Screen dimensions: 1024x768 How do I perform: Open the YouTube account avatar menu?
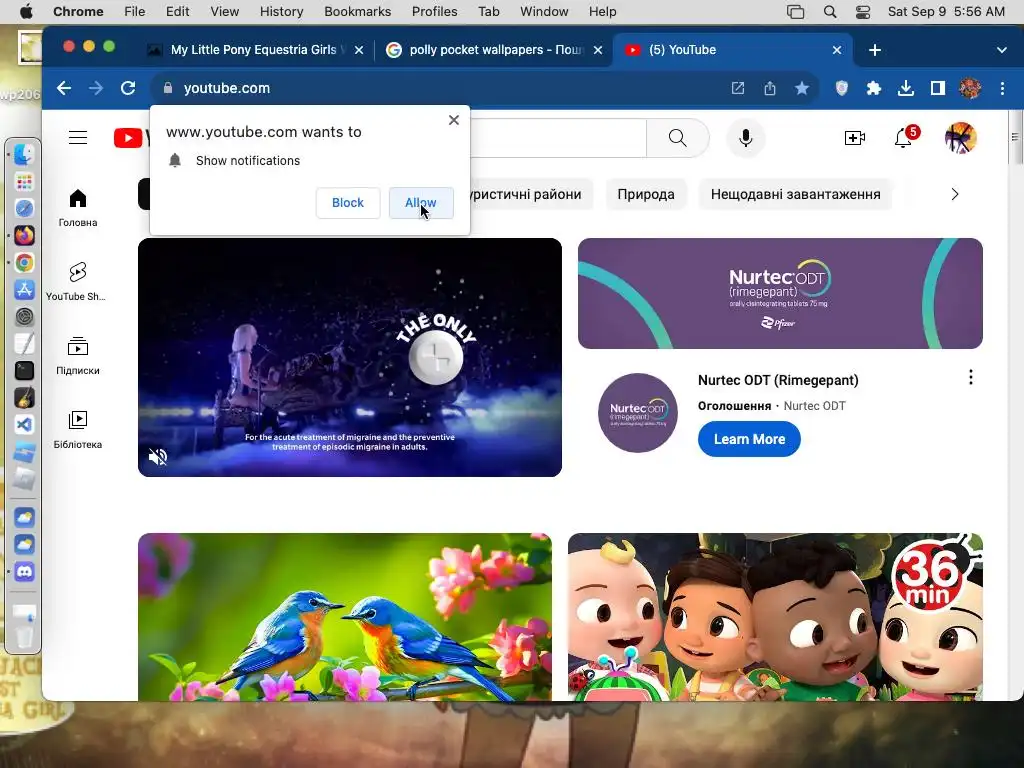960,138
